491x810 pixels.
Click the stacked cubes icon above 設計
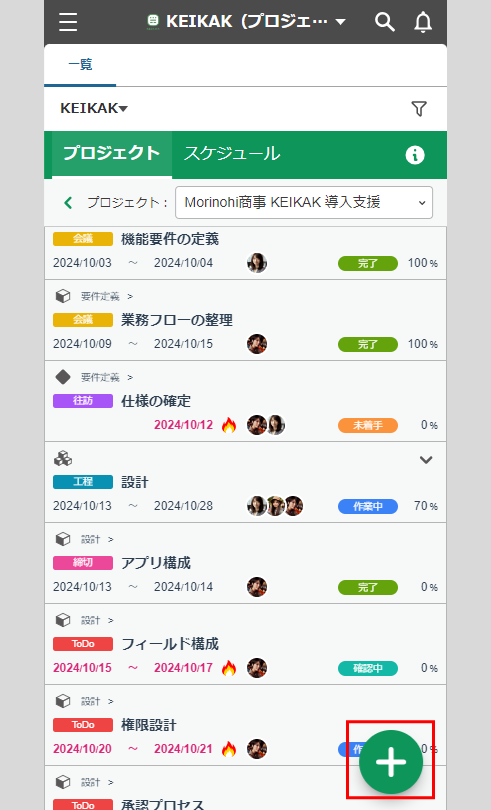click(x=63, y=458)
